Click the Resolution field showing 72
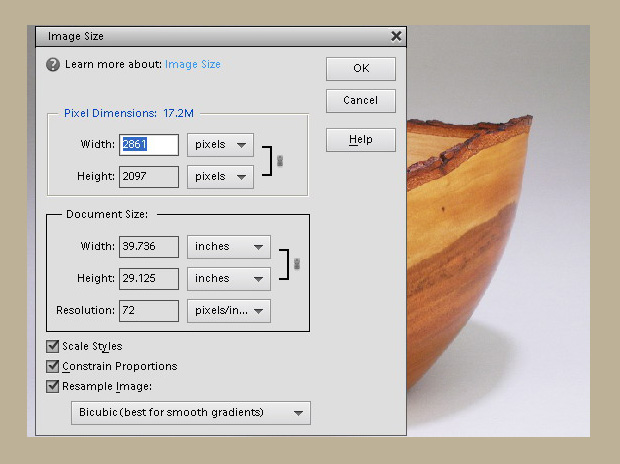This screenshot has width=620, height=464. coord(149,311)
